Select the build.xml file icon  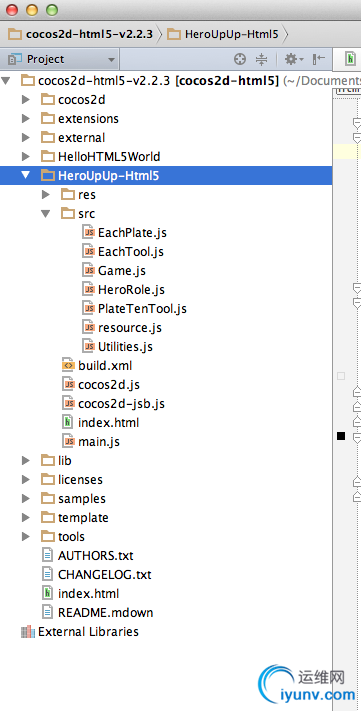click(x=68, y=365)
